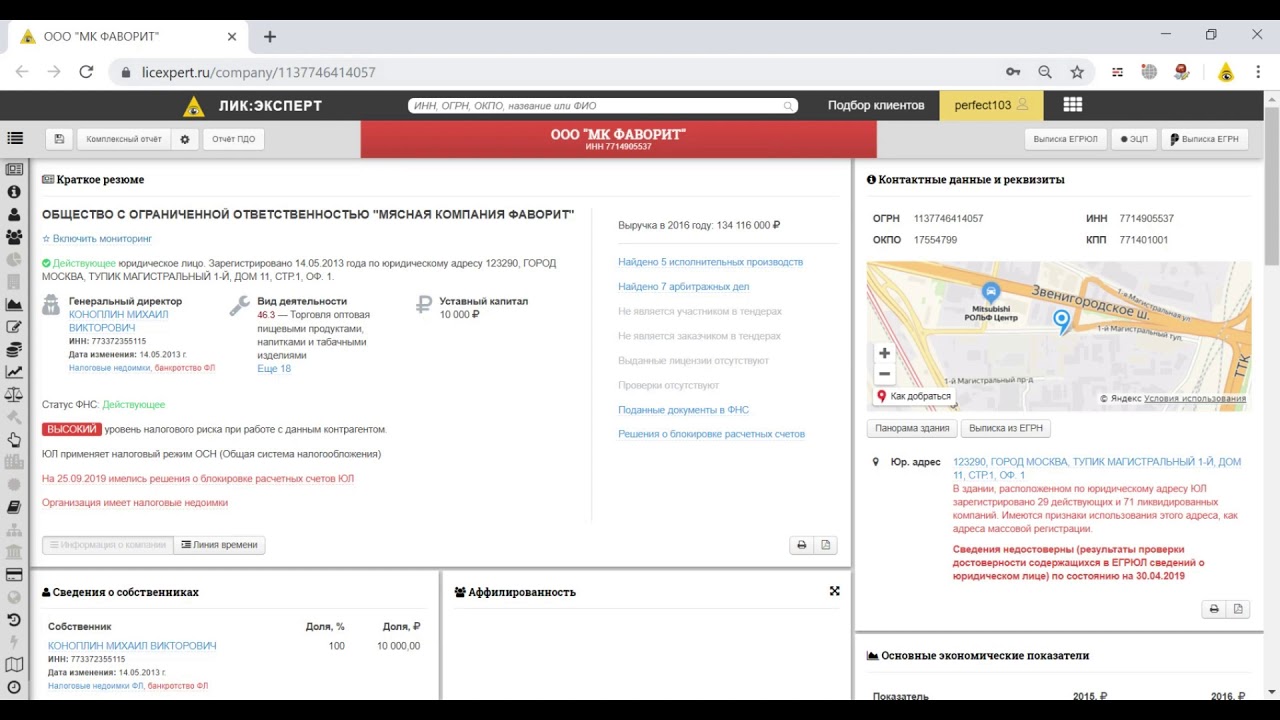The height and width of the screenshot is (720, 1280).
Task: Open the Chrome three-dot menu
Action: [x=1257, y=72]
